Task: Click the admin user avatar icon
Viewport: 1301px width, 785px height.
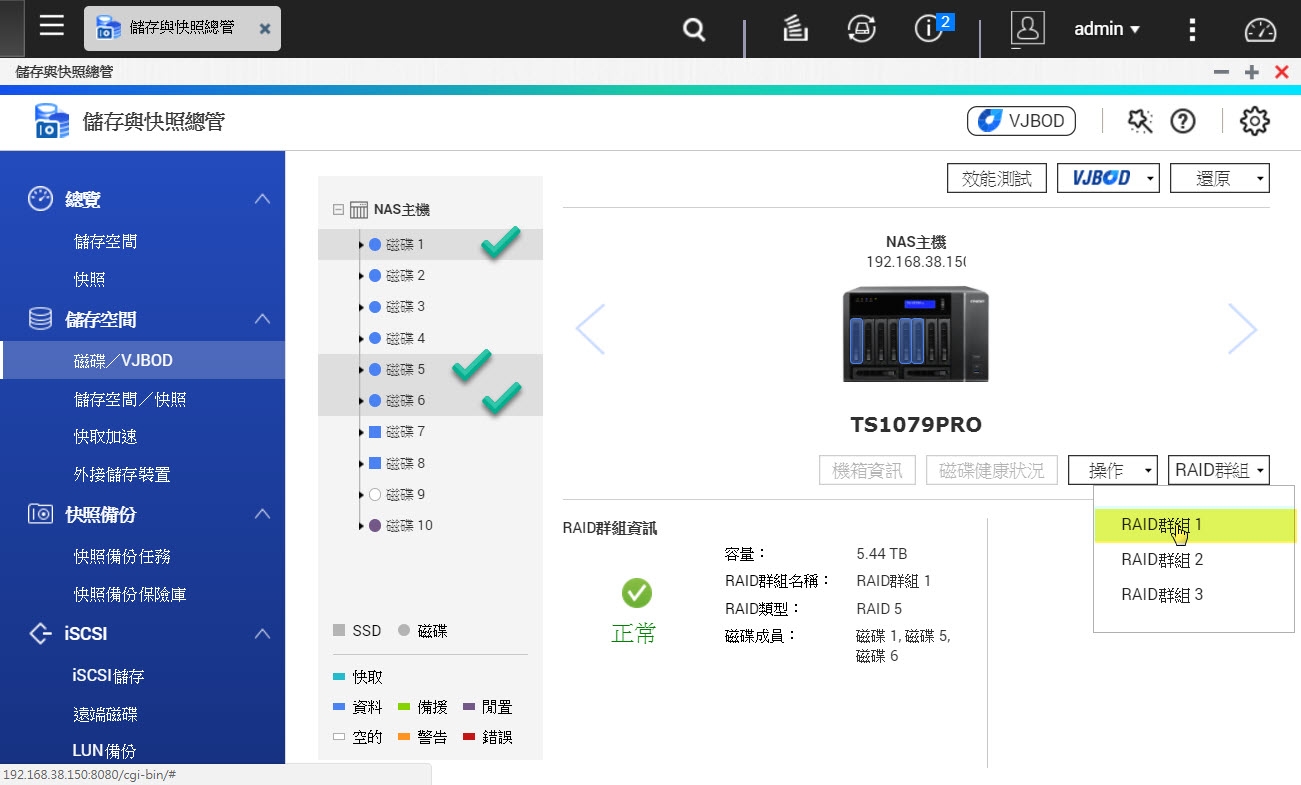Action: point(1027,29)
